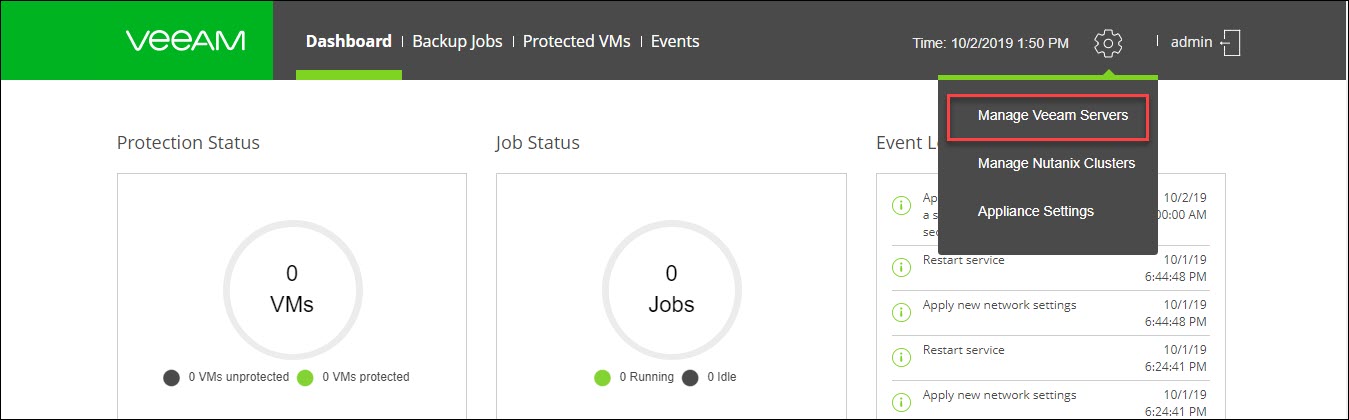
Task: Click the green VMs protected dot
Action: coord(305,377)
